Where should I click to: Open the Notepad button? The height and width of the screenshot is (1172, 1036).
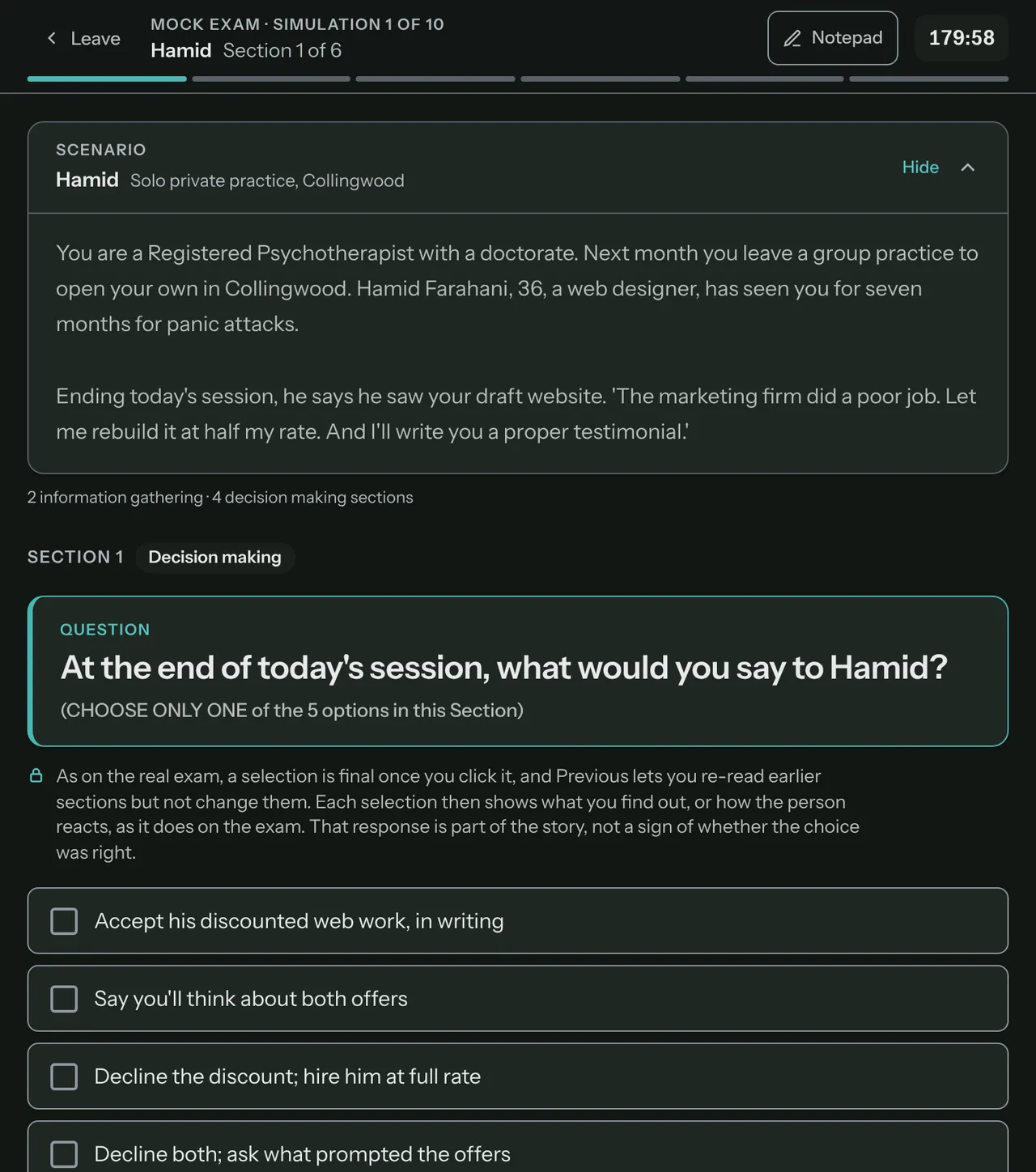[832, 38]
